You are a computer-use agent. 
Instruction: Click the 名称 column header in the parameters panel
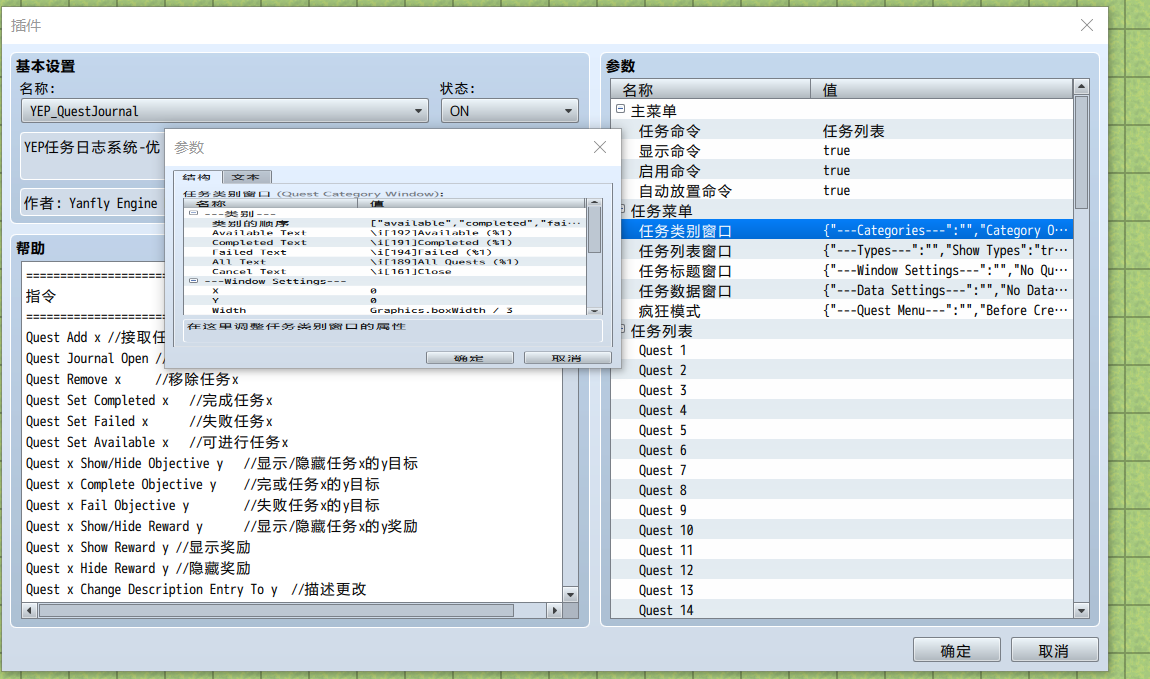(x=711, y=89)
